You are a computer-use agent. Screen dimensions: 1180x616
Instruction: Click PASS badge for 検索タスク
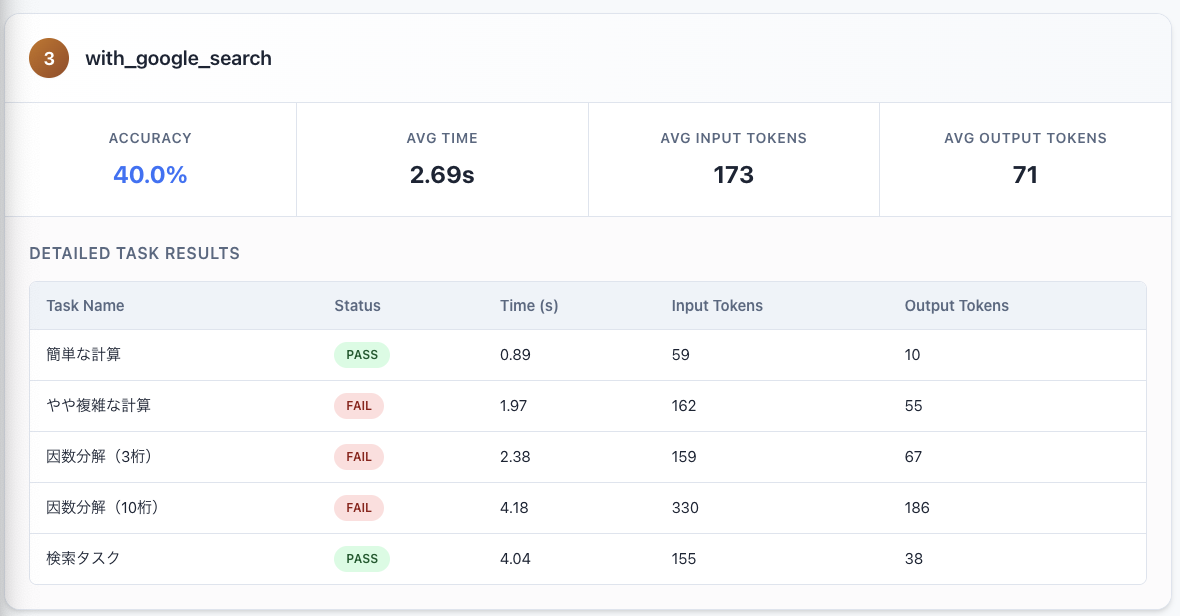coord(361,559)
